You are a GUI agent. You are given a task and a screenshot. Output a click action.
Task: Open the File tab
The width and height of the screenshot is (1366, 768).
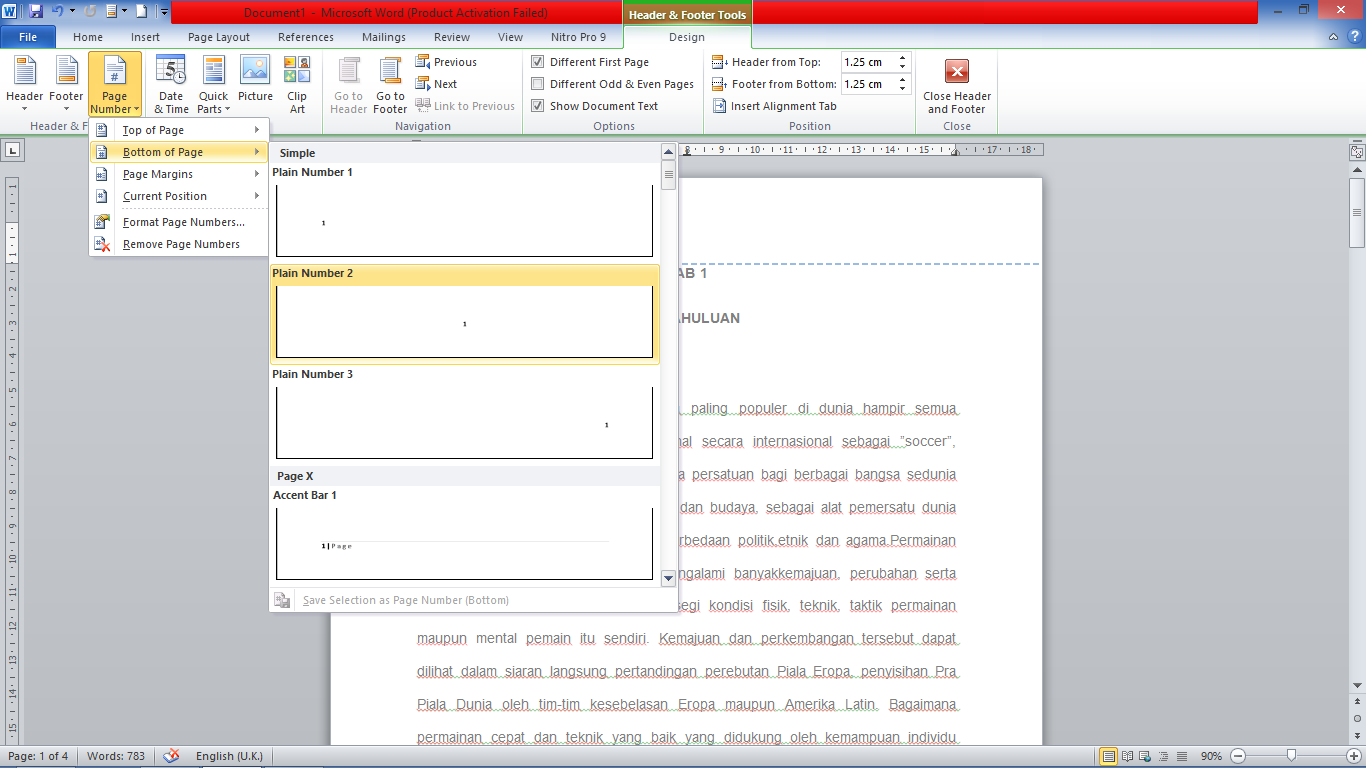(28, 37)
